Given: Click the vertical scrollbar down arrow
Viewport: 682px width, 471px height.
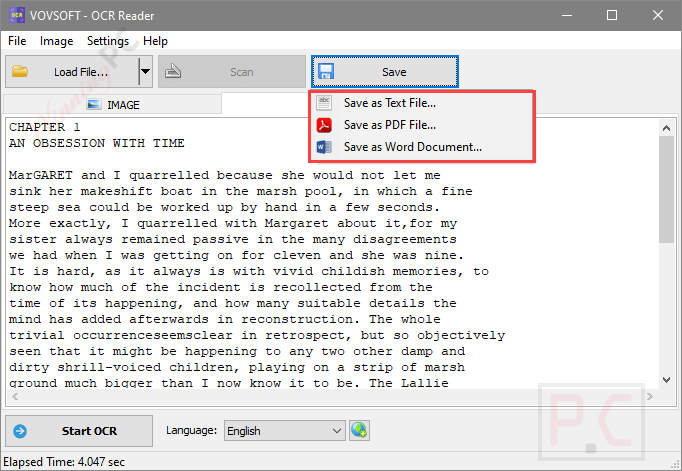Looking at the screenshot, I should (x=666, y=380).
